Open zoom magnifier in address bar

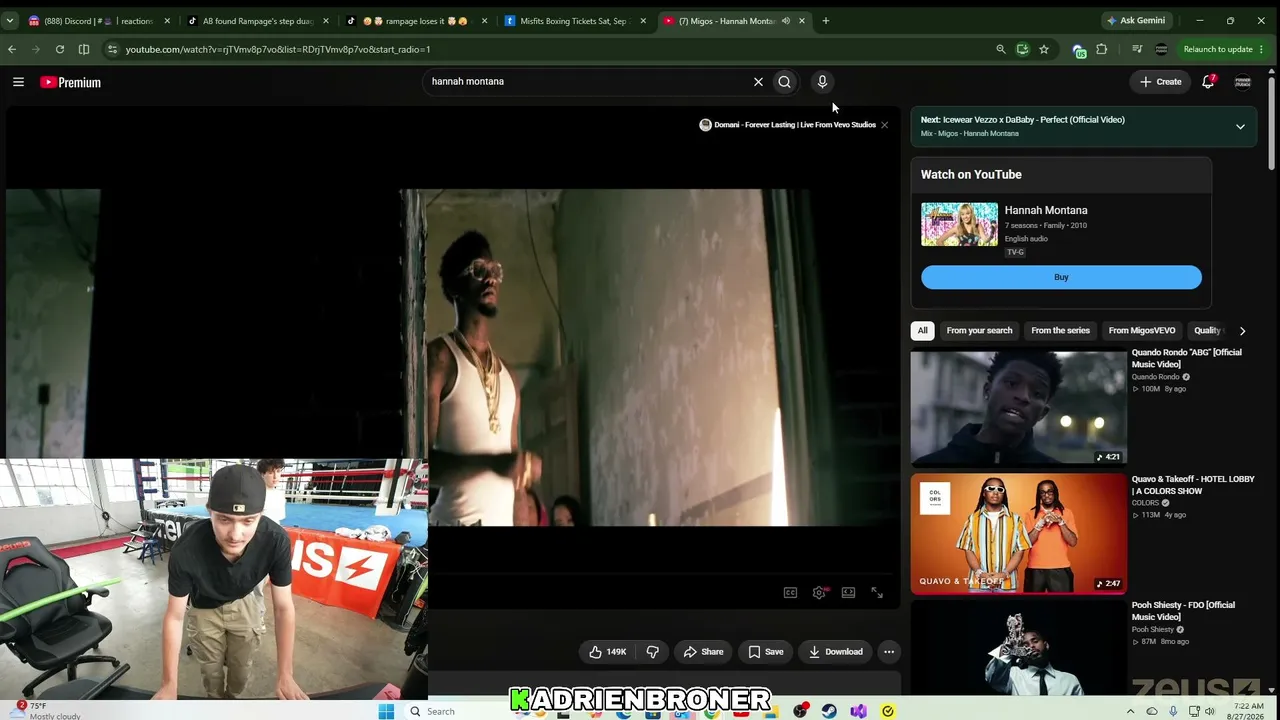coord(1001,49)
